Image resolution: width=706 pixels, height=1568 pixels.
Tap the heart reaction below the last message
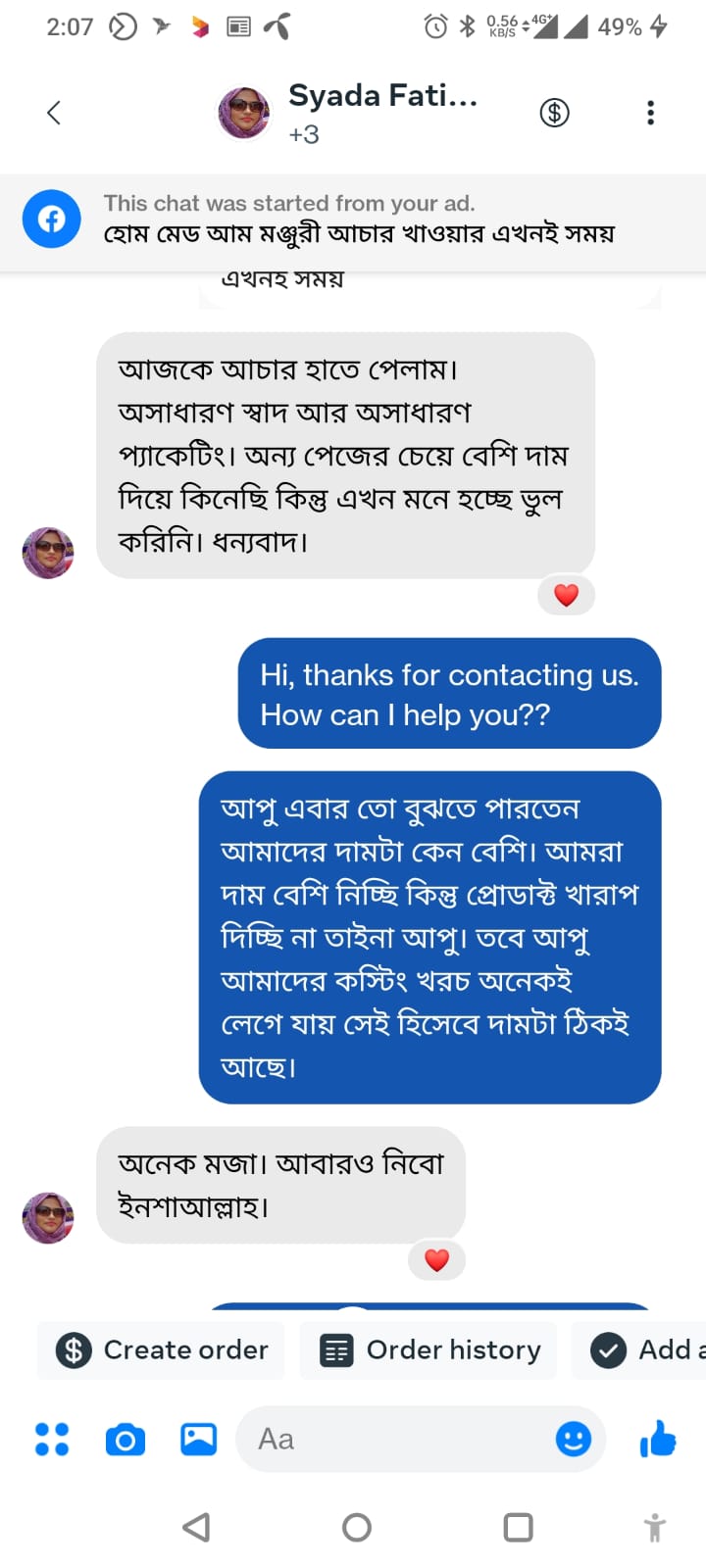pyautogui.click(x=437, y=1260)
